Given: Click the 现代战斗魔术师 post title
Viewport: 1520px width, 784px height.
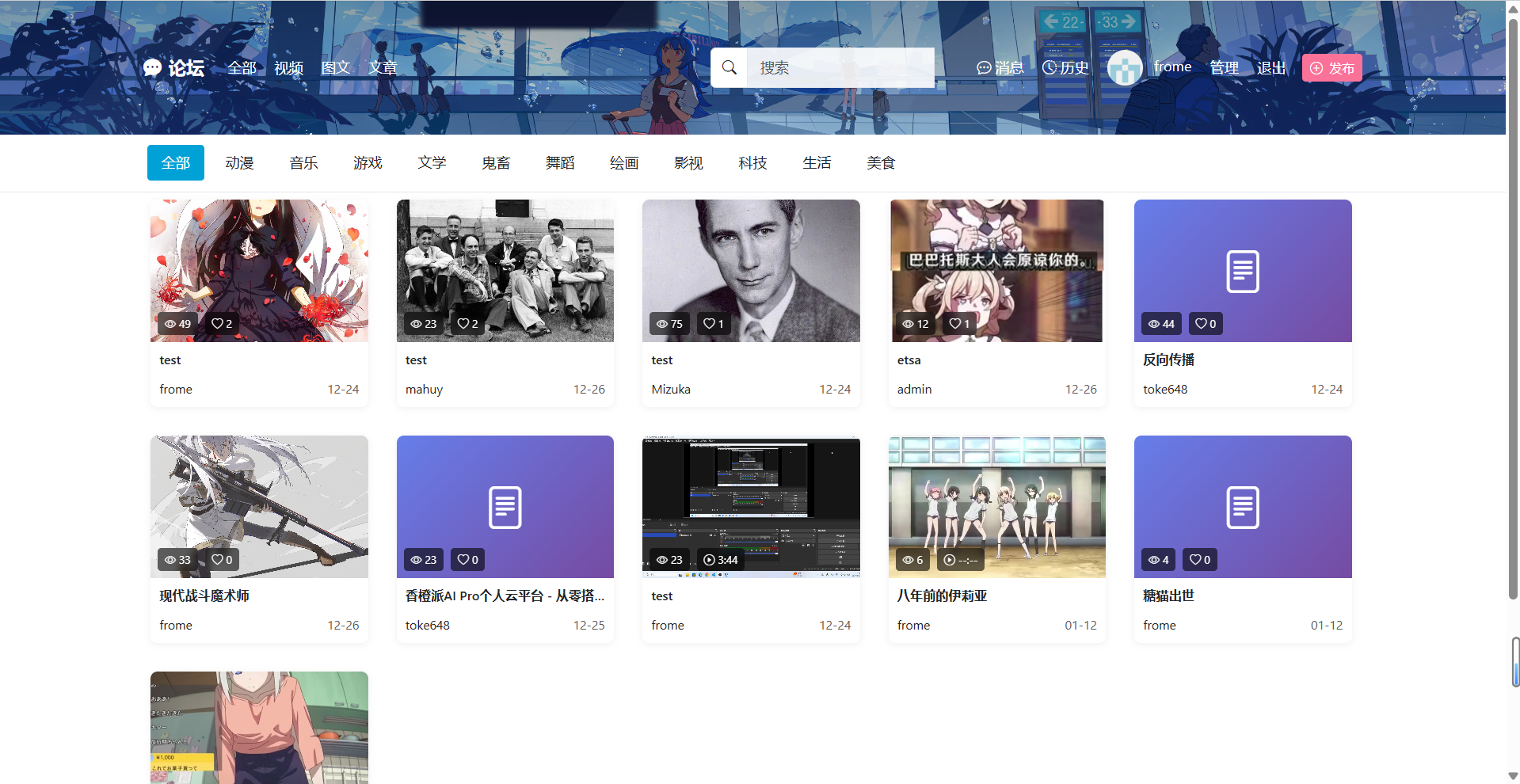Looking at the screenshot, I should [204, 596].
